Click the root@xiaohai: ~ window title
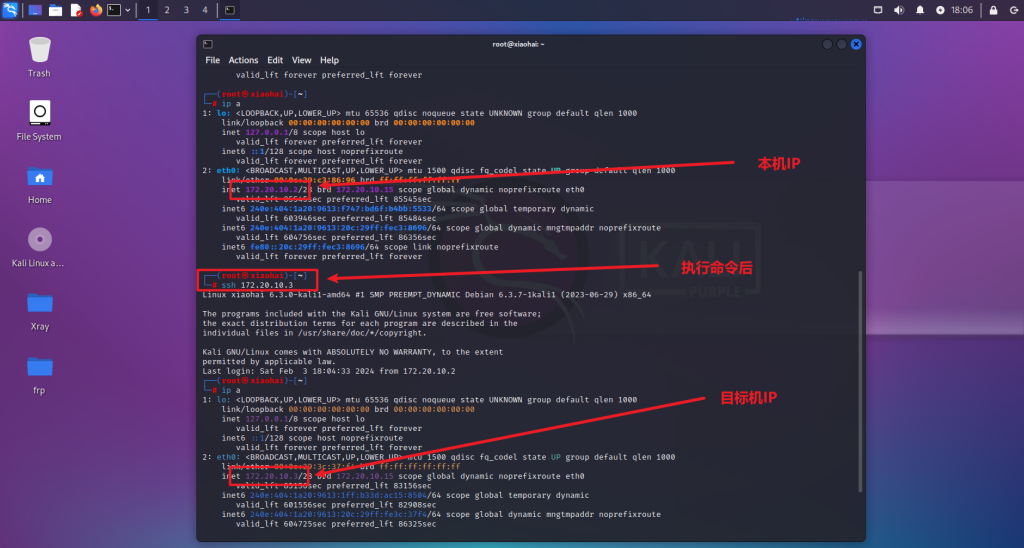Image resolution: width=1024 pixels, height=548 pixels. (x=518, y=44)
